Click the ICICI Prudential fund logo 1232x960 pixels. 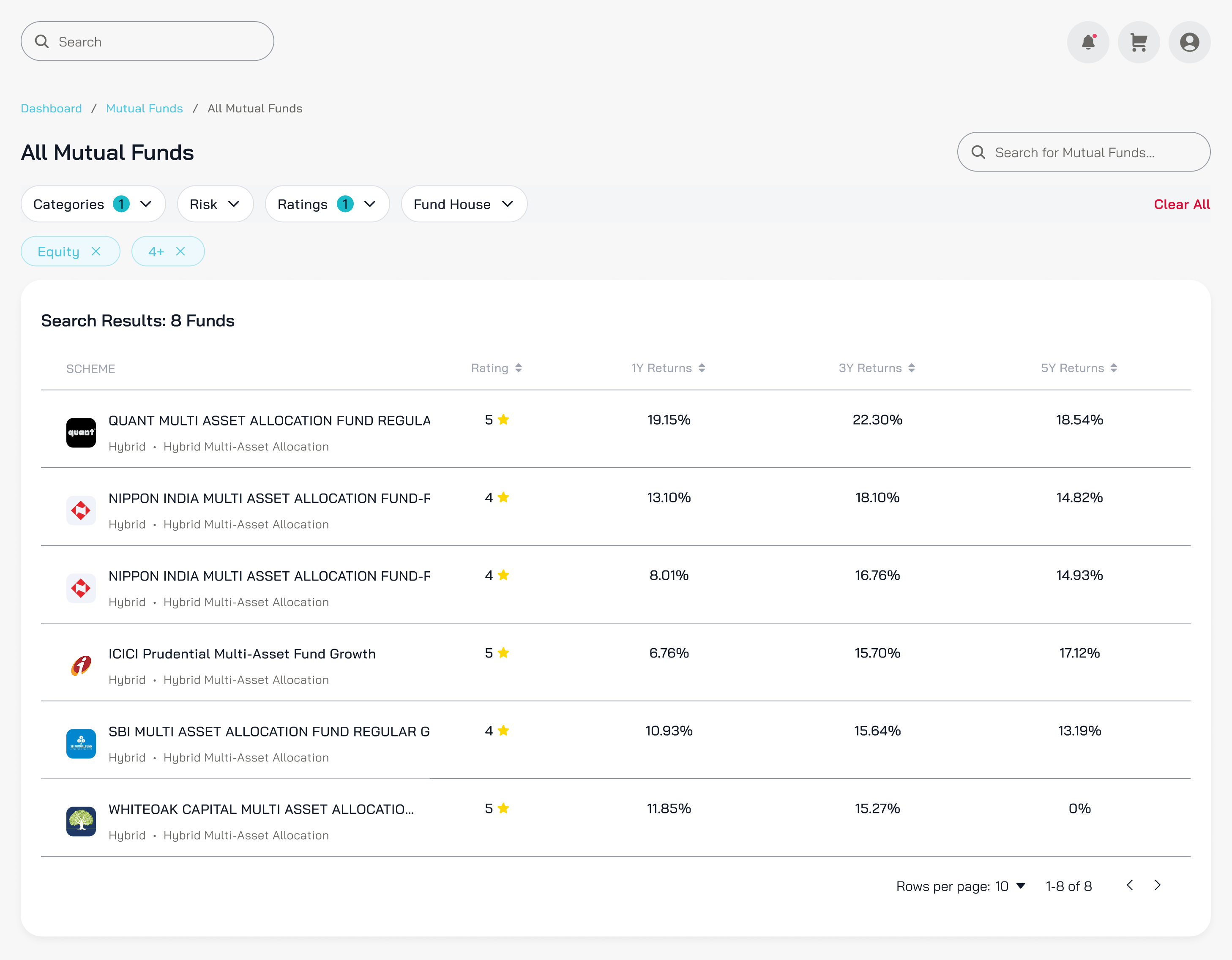point(81,666)
